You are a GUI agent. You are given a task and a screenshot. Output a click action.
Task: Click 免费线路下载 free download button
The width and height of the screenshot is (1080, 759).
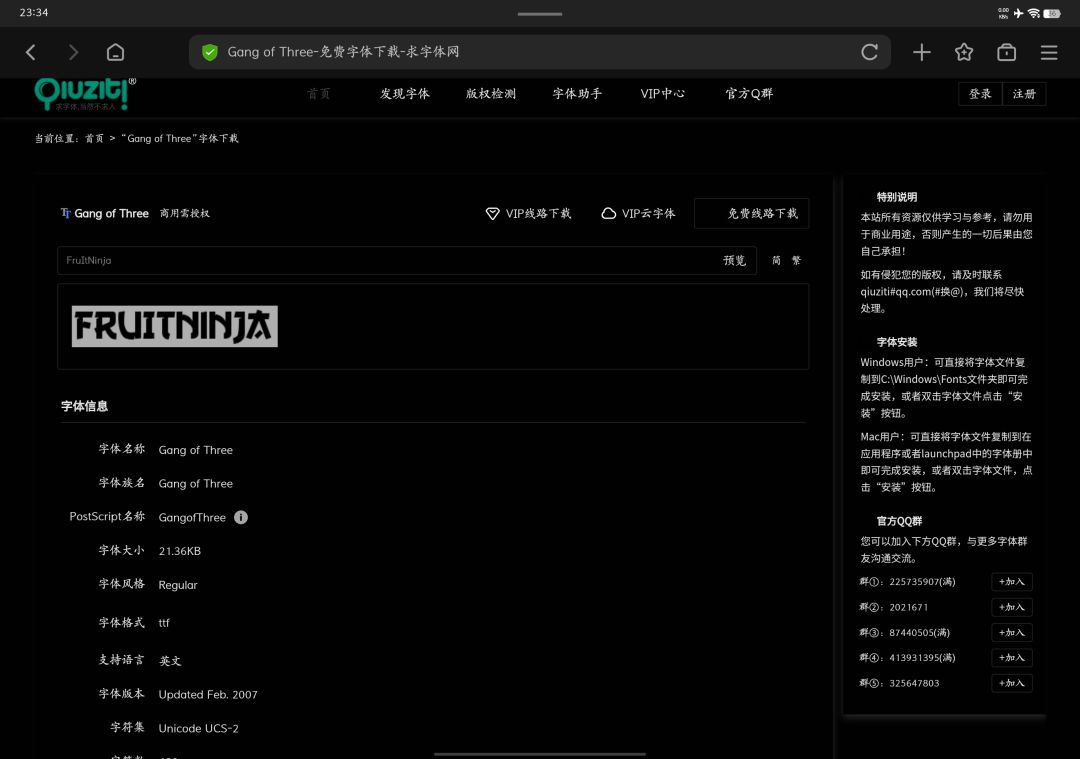point(751,214)
